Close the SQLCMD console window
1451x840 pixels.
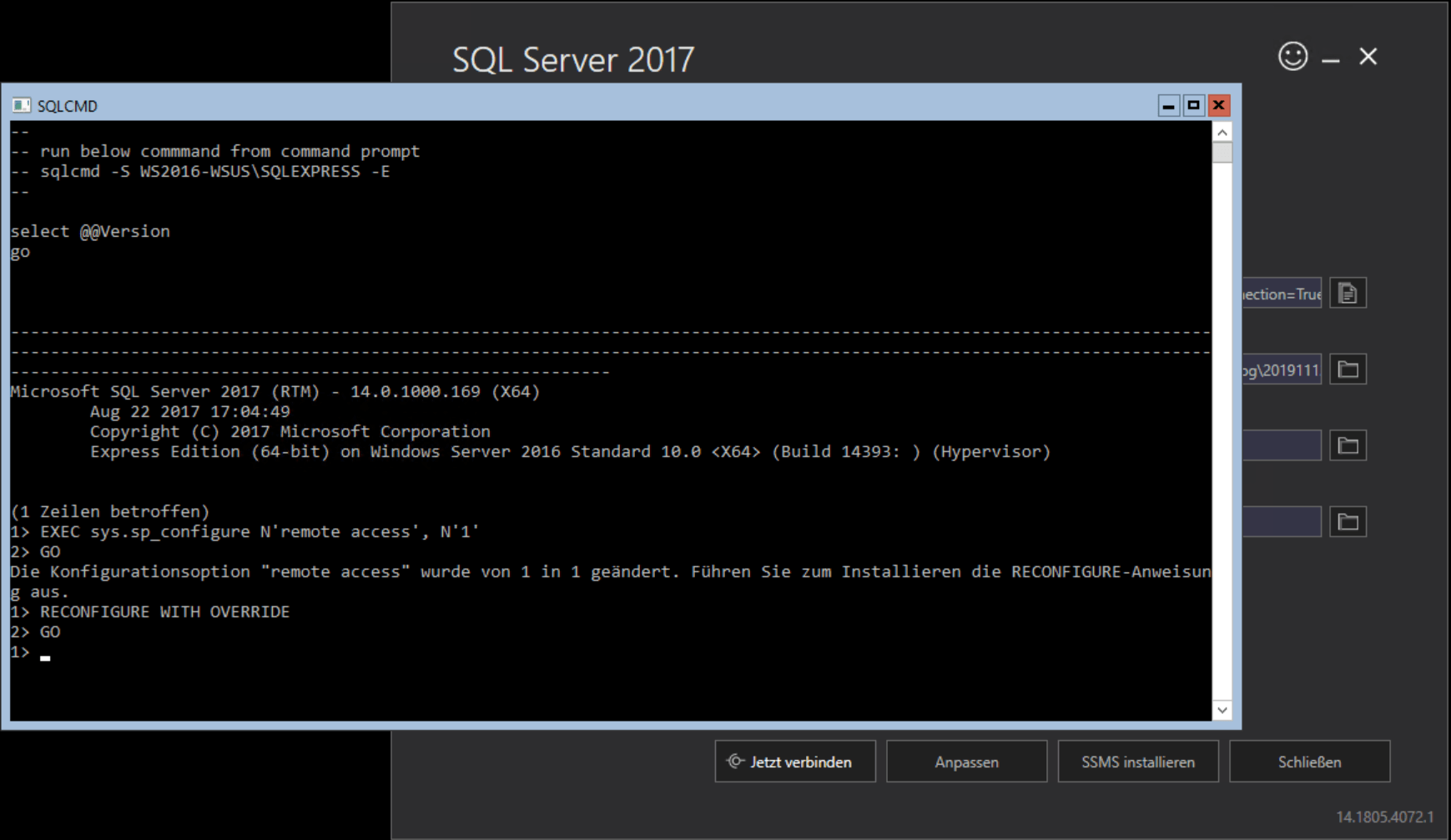(1218, 105)
